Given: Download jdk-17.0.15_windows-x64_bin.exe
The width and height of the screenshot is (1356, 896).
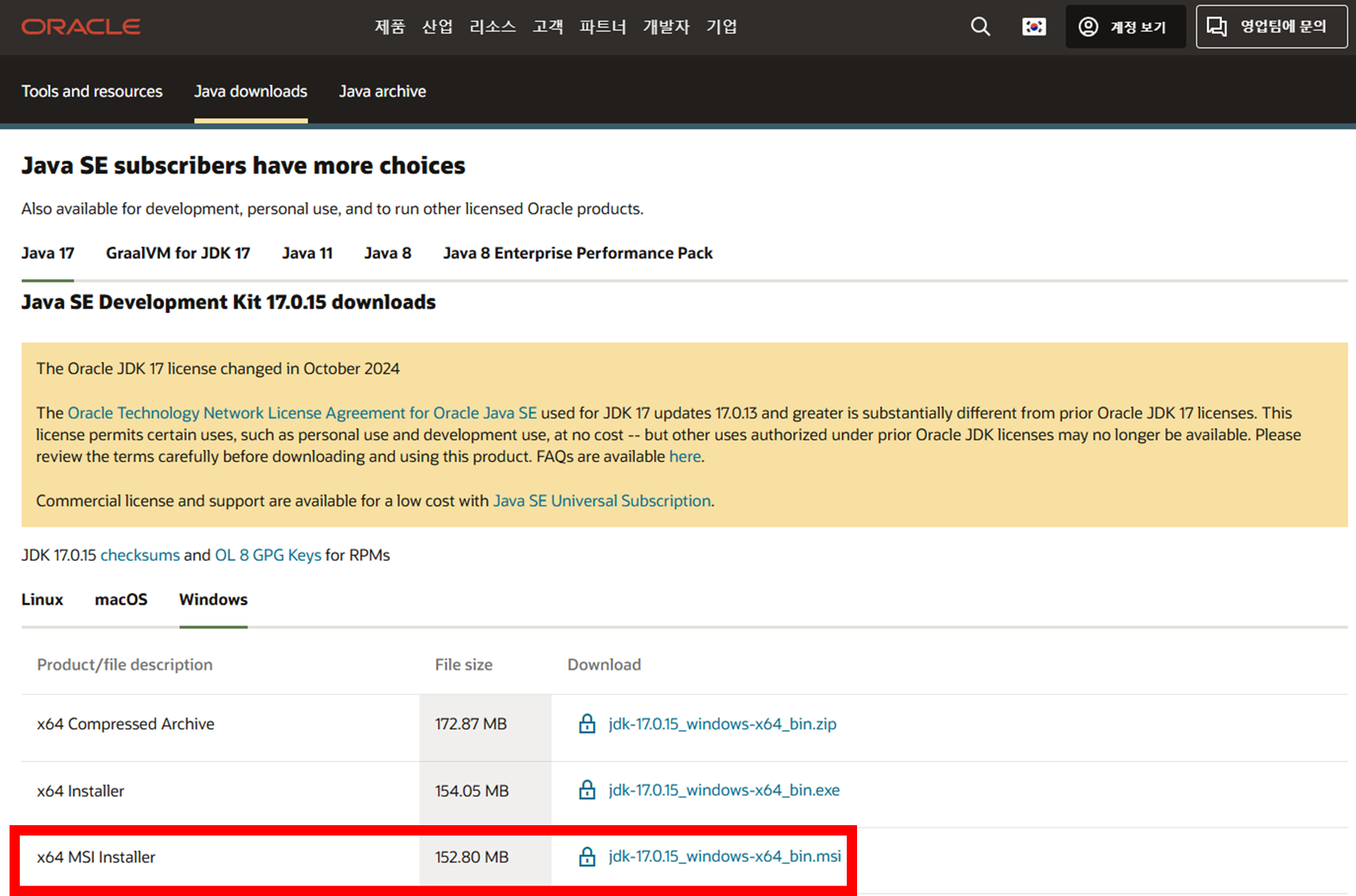Looking at the screenshot, I should (x=724, y=790).
